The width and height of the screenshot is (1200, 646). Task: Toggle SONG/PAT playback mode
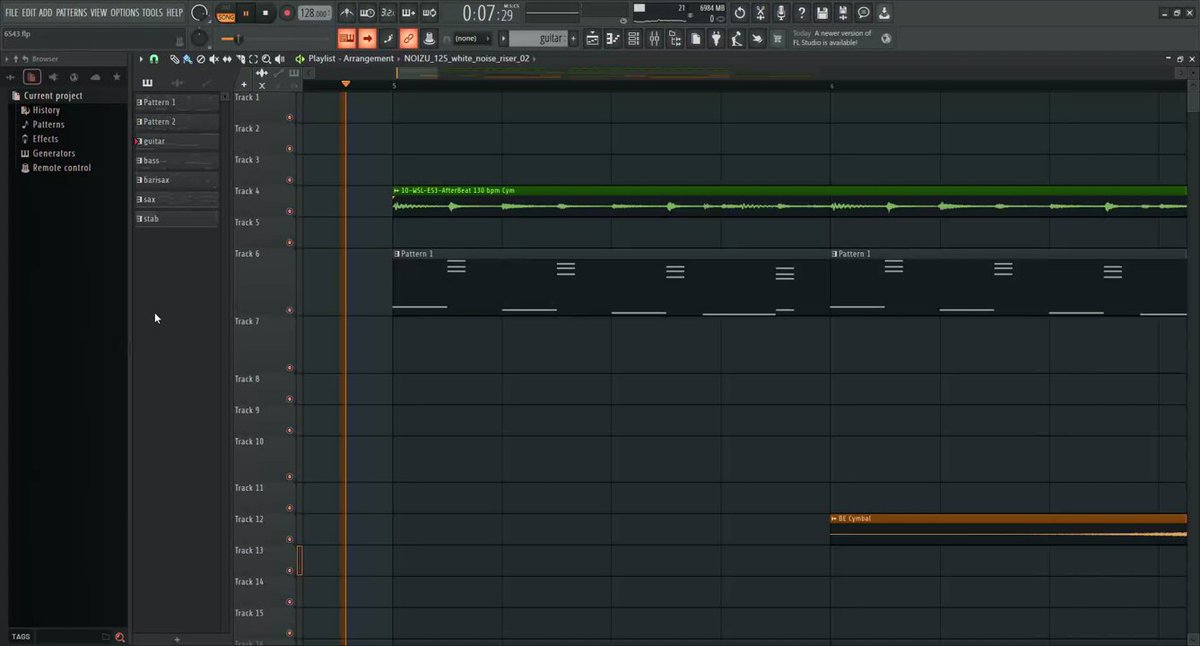click(x=225, y=14)
